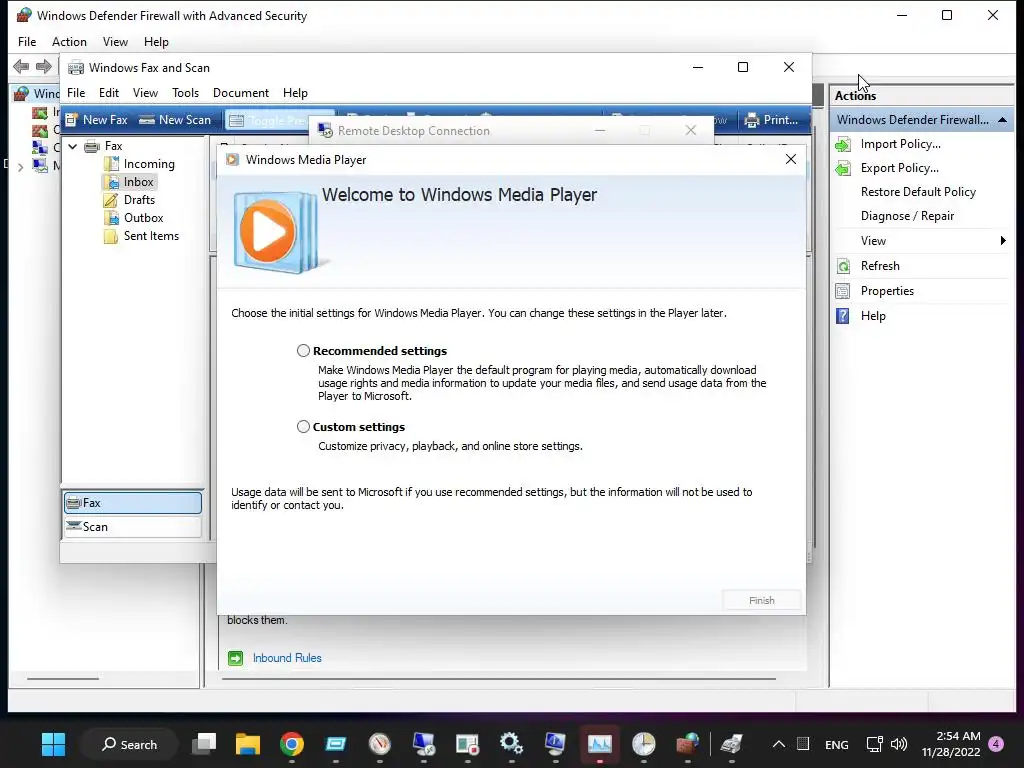The image size is (1024, 768).
Task: Show hidden icons in the system tray
Action: tap(778, 744)
